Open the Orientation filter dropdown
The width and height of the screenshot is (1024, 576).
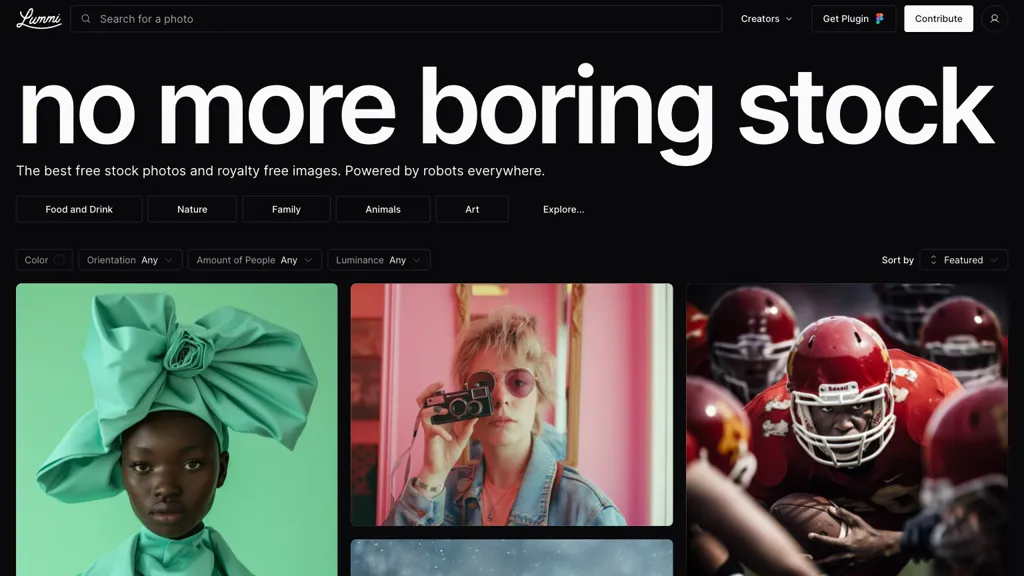(130, 260)
